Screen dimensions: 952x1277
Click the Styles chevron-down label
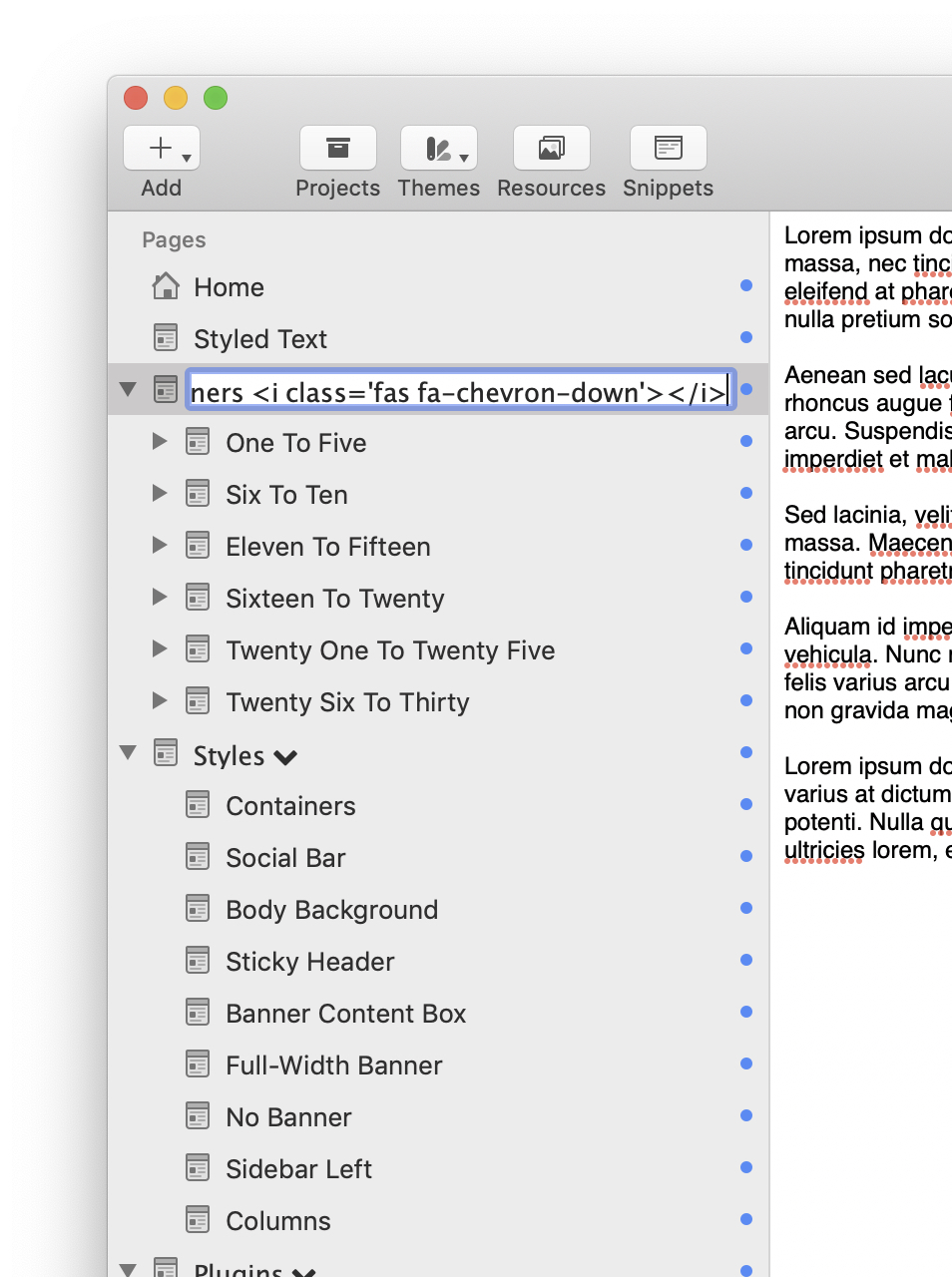(245, 756)
